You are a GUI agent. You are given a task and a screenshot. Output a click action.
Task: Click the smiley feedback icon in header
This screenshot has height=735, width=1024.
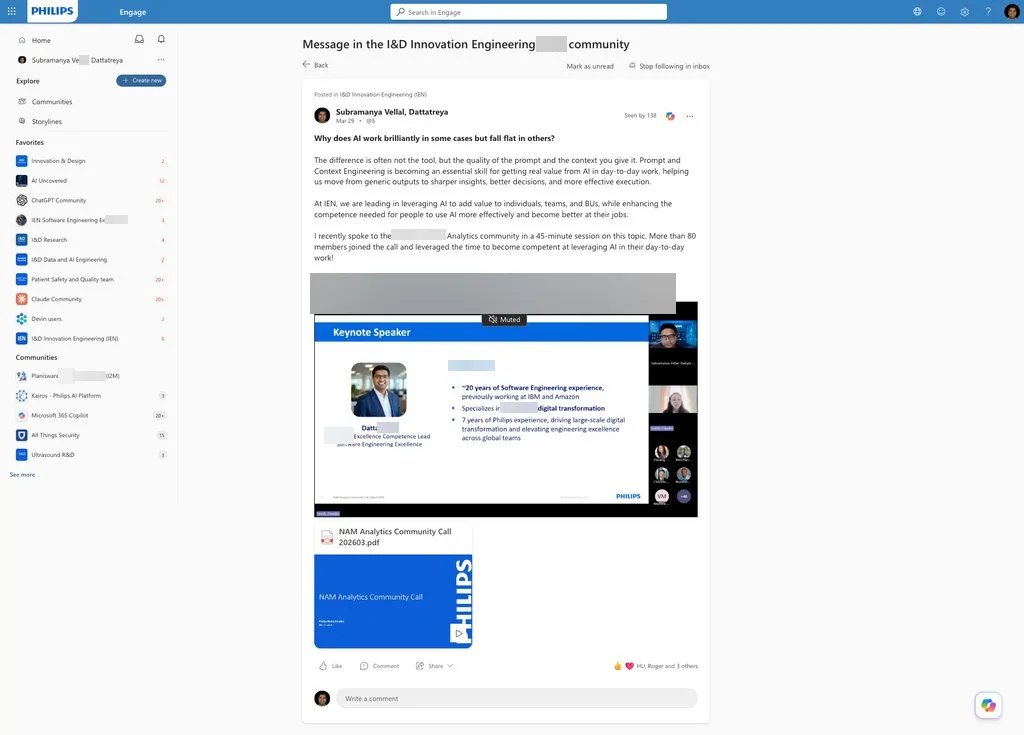[941, 11]
